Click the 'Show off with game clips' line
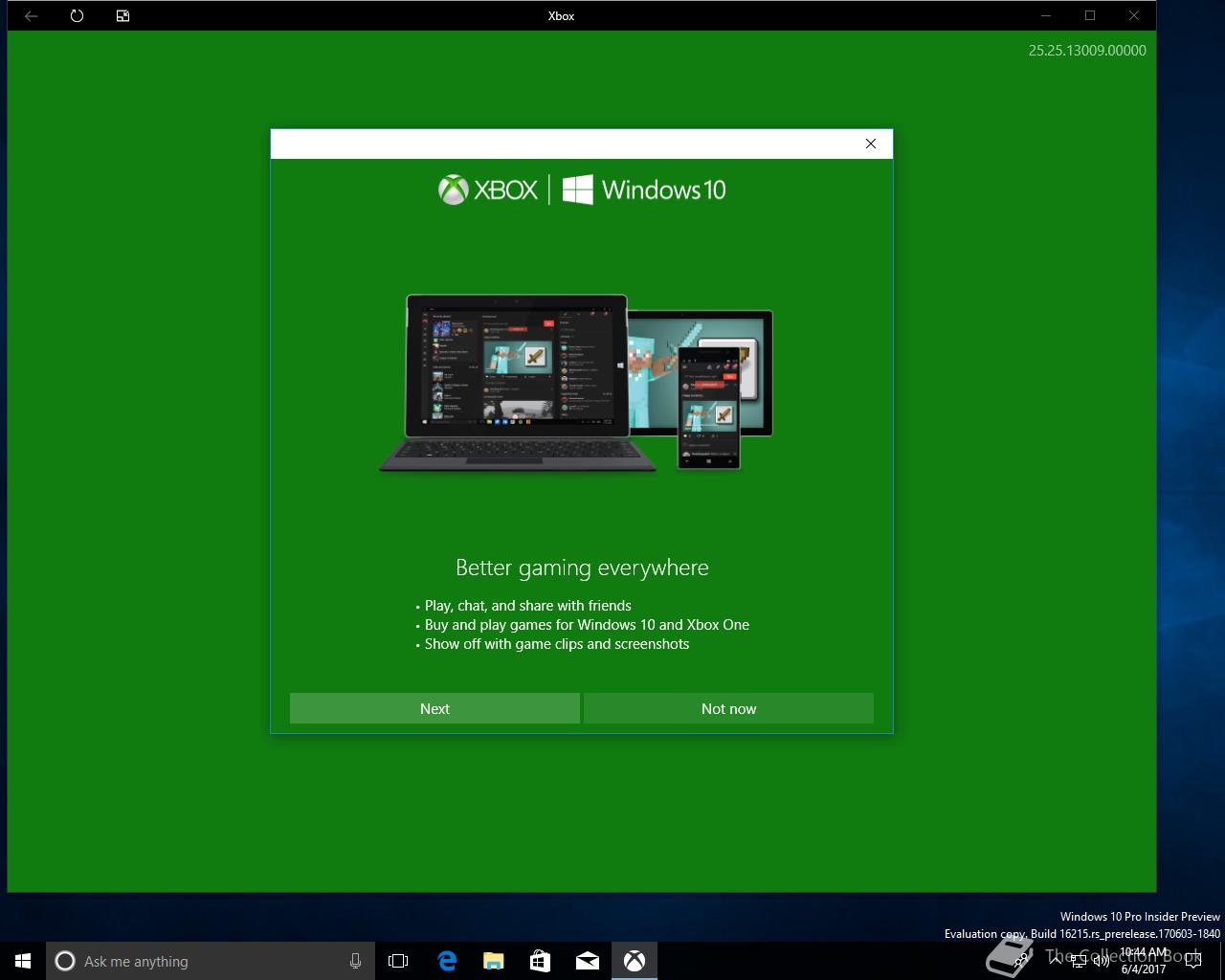This screenshot has width=1225, height=980. 557,644
